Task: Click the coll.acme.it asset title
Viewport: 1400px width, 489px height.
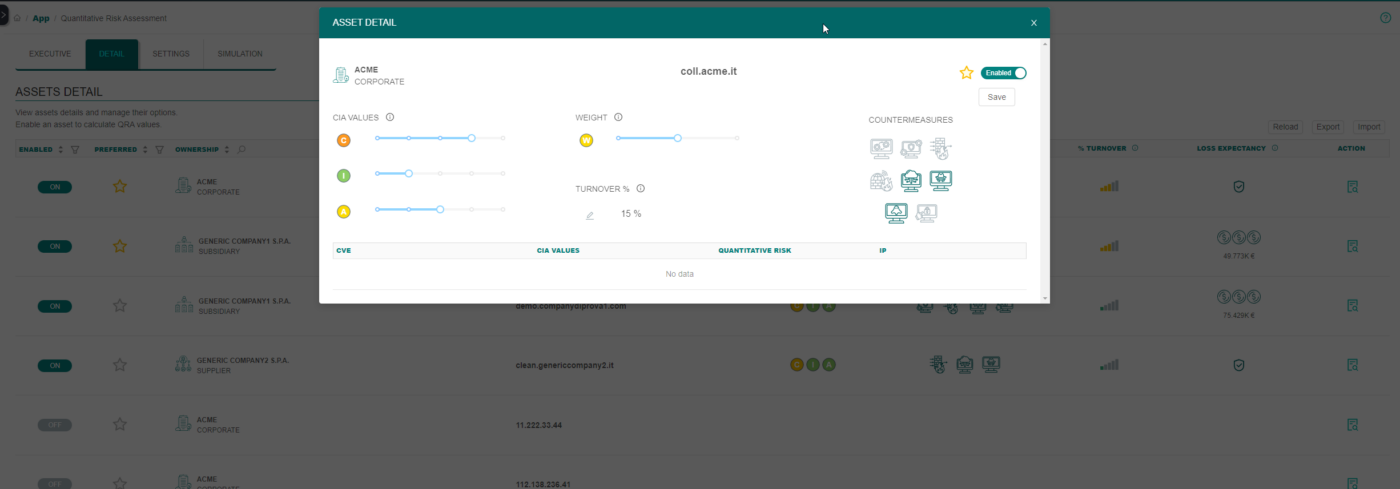Action: [x=709, y=71]
